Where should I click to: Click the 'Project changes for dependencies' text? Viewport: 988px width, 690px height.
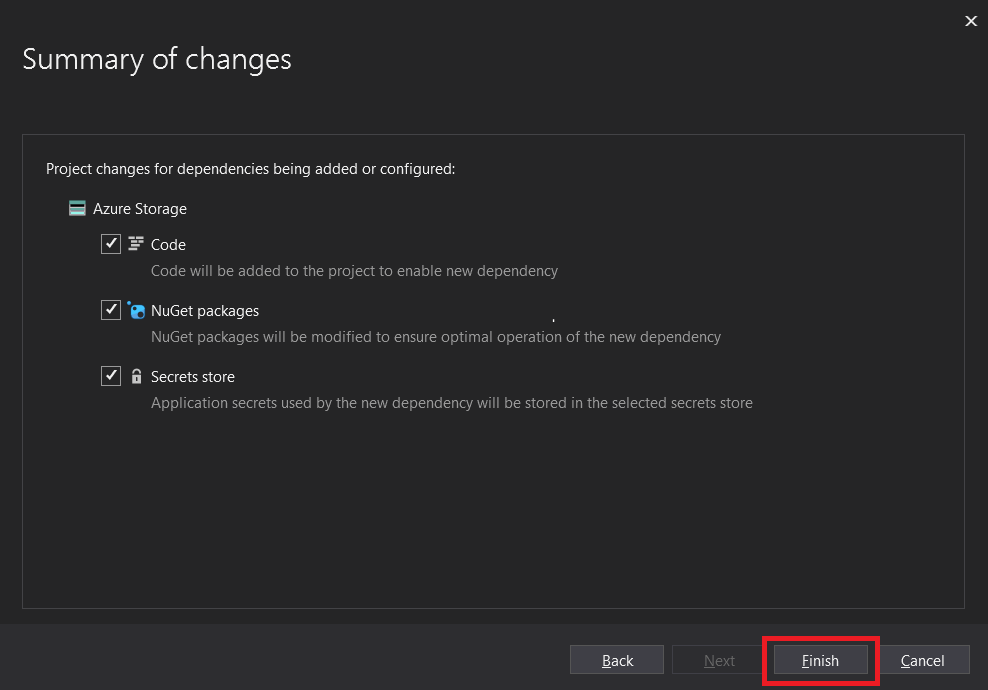250,169
